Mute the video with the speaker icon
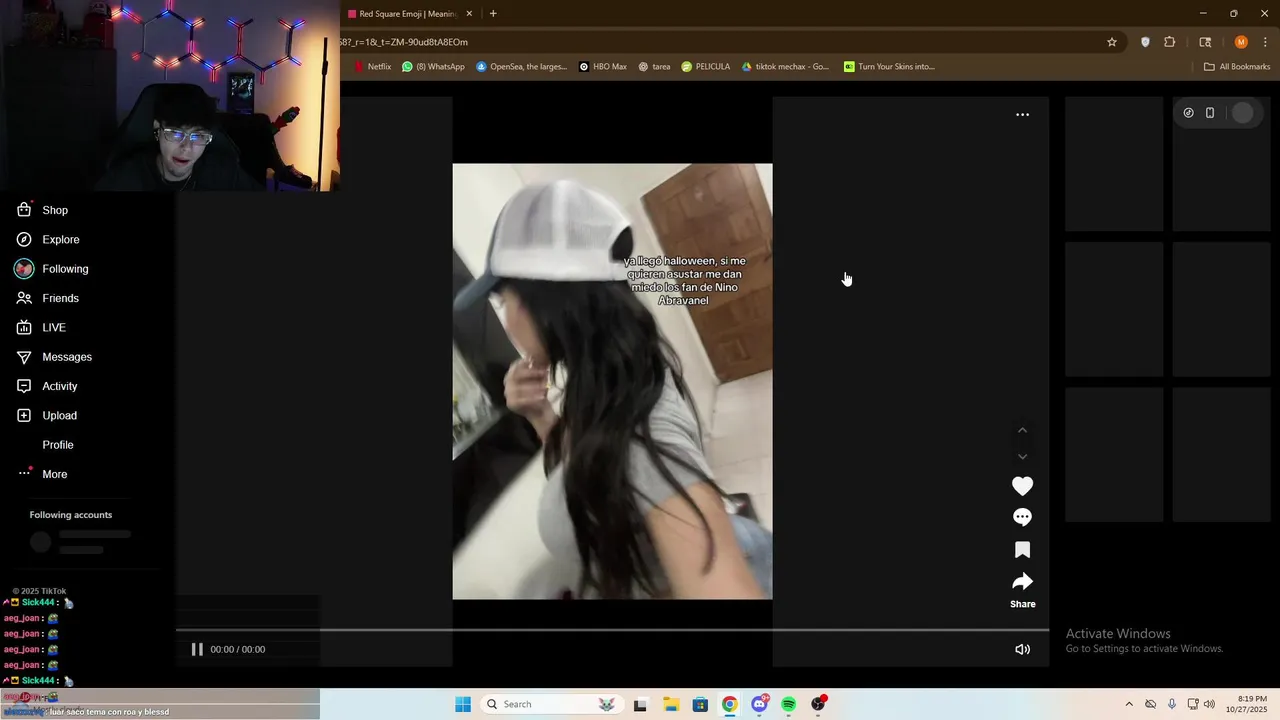1280x720 pixels. click(1022, 649)
